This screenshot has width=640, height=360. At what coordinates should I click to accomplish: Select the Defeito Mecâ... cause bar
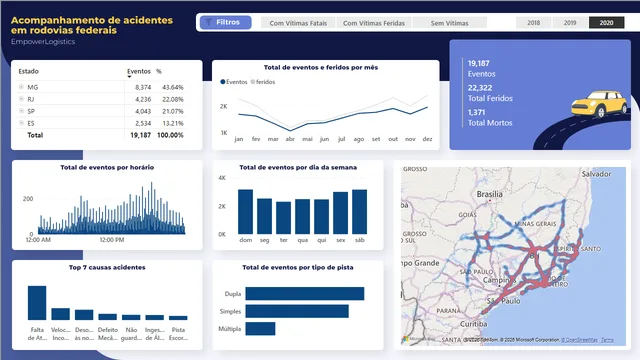point(107,317)
